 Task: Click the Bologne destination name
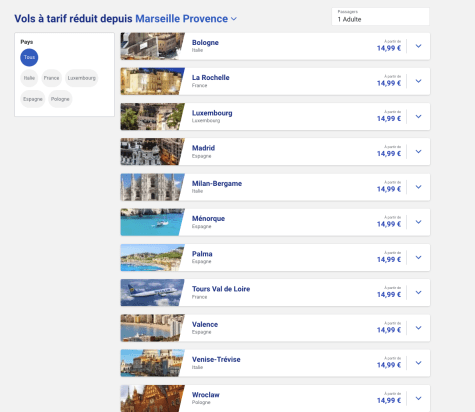[205, 43]
